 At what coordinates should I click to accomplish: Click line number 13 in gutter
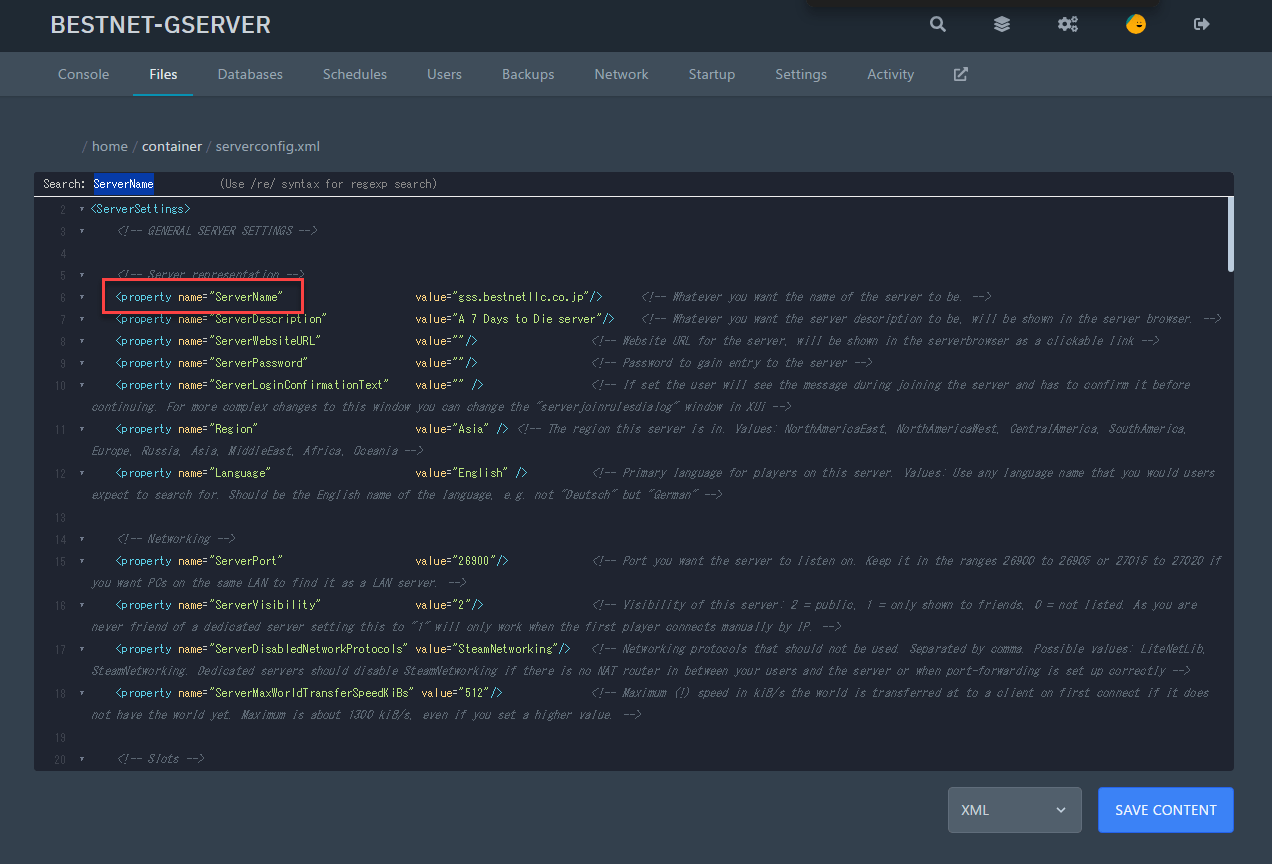pos(60,517)
